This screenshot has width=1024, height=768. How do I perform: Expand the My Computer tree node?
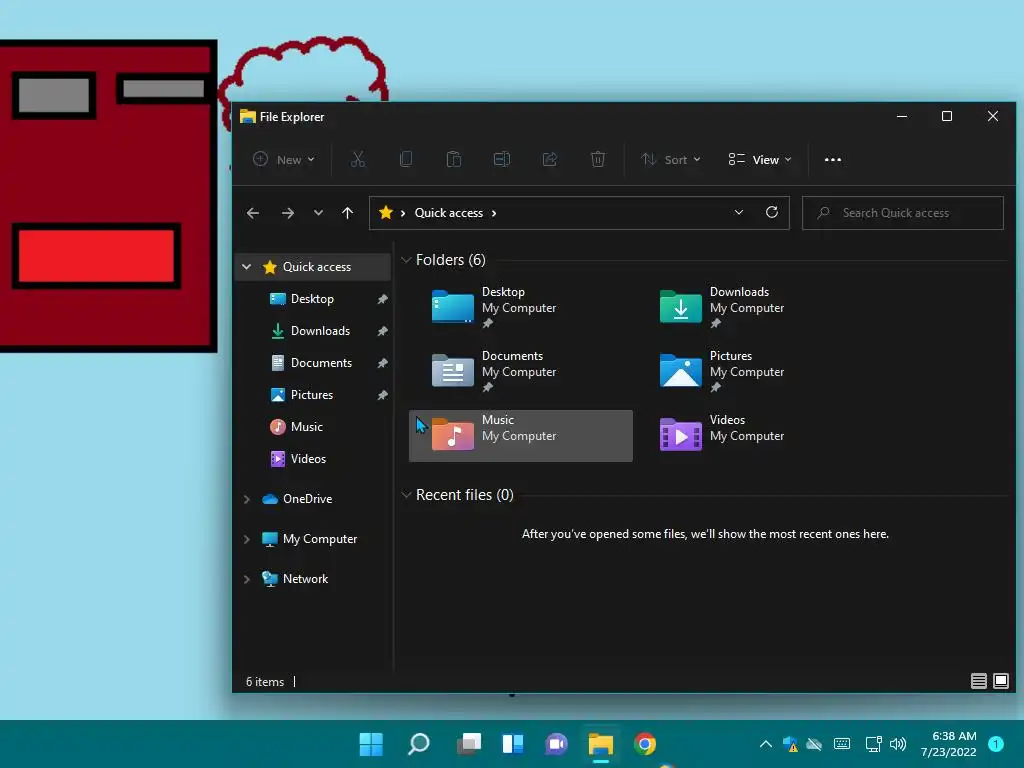click(x=247, y=539)
